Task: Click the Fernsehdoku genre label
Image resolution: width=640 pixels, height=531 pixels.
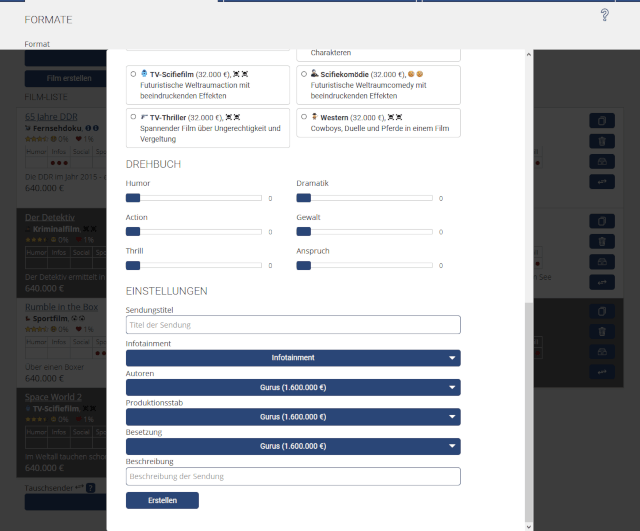Action: [x=57, y=128]
